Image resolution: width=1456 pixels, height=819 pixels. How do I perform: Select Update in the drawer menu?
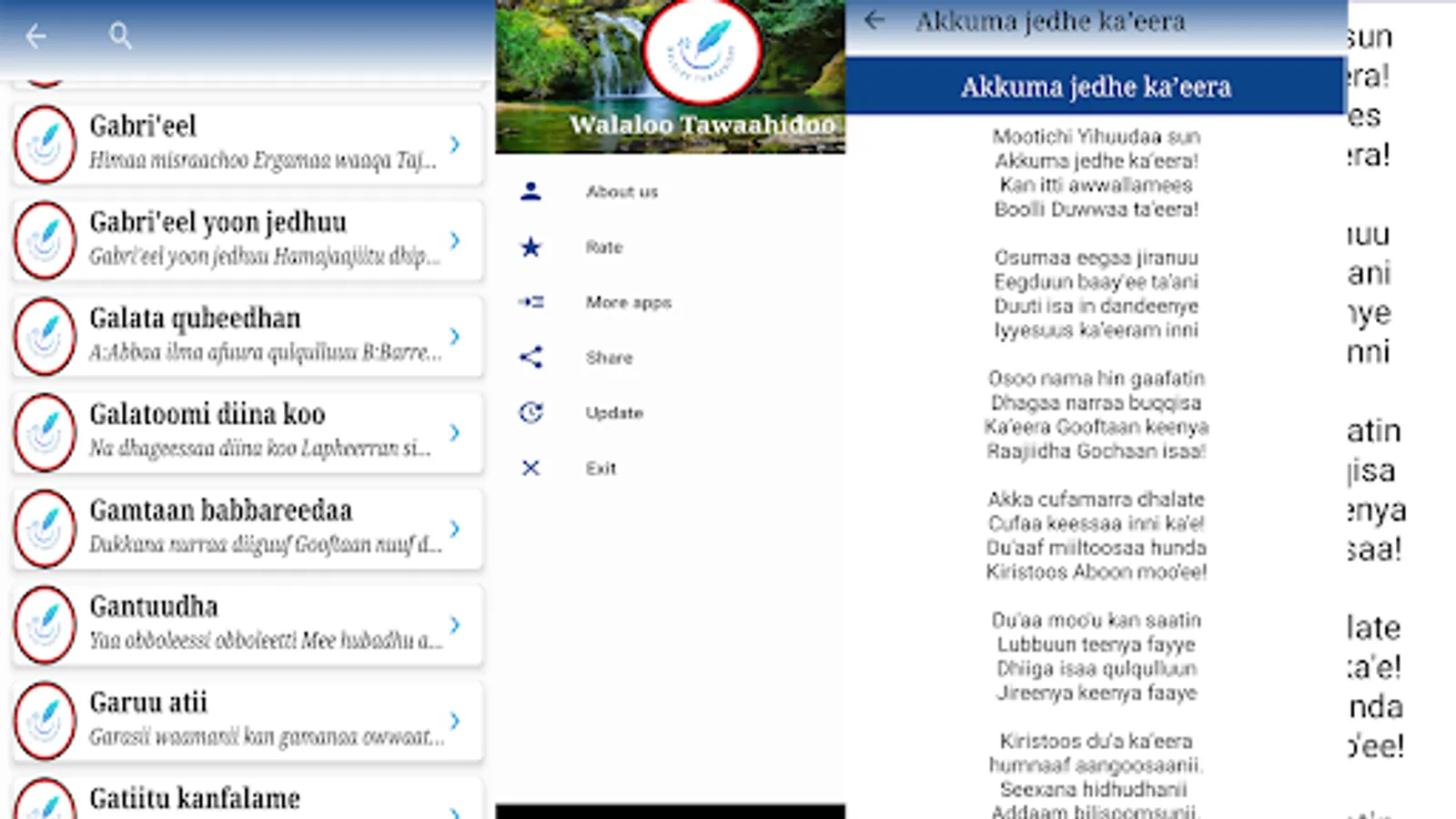tap(614, 413)
